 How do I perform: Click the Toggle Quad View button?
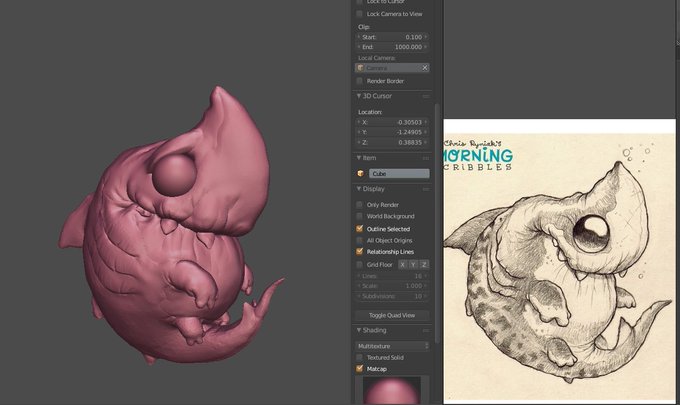(392, 315)
